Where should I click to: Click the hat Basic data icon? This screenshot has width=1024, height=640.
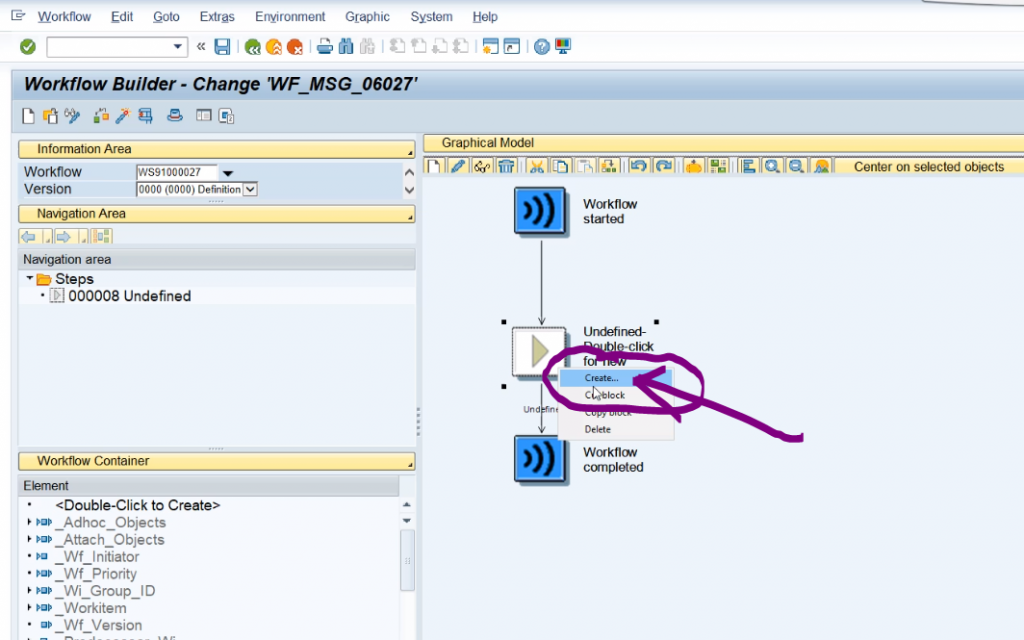coord(174,116)
